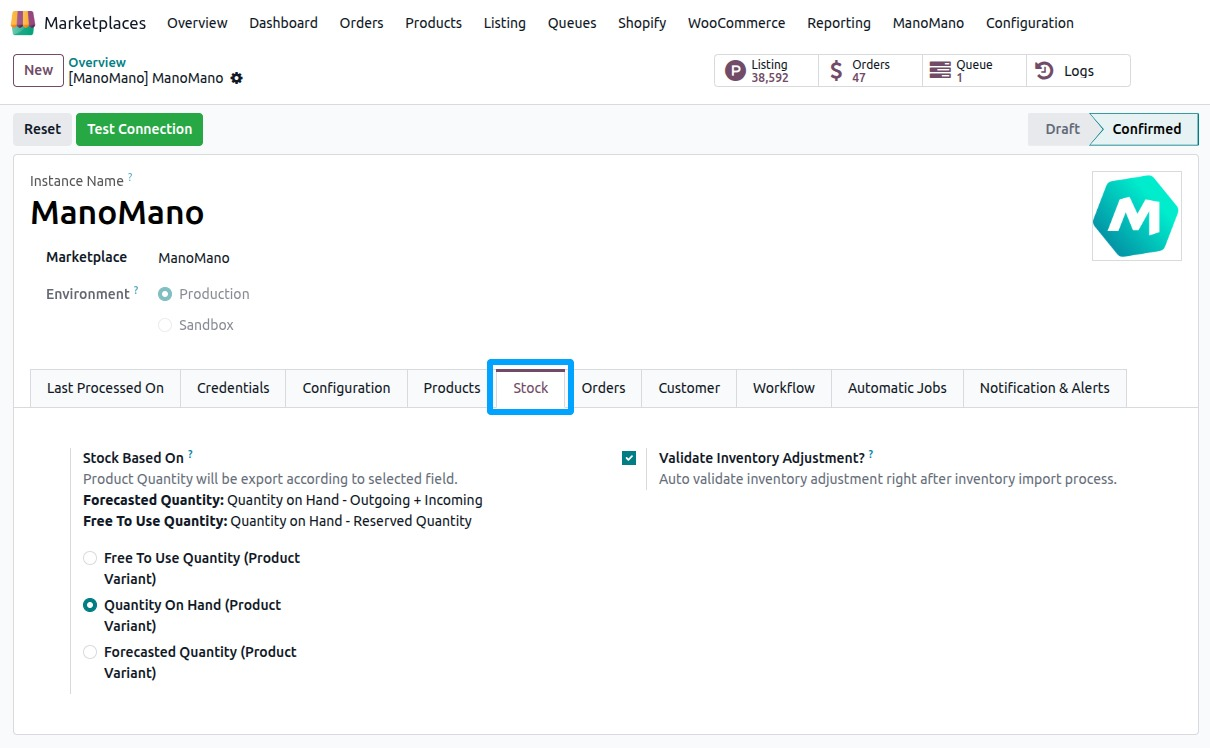Click the Instance Name field ManoMano

pos(117,213)
